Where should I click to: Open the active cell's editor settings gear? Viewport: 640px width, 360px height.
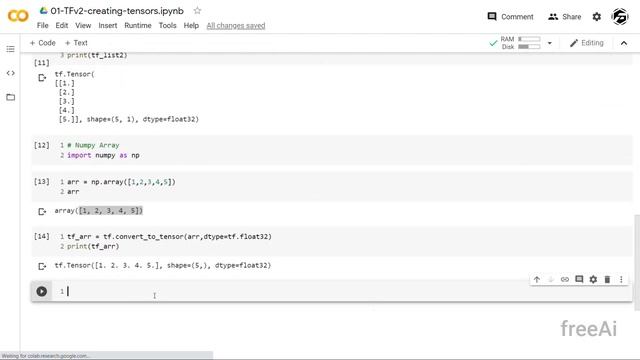pyautogui.click(x=593, y=280)
